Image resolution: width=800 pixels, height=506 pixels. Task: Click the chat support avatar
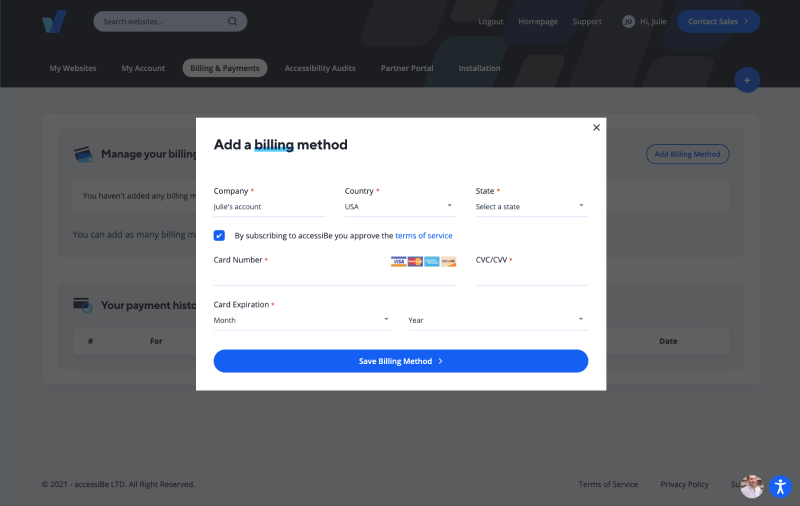point(751,486)
